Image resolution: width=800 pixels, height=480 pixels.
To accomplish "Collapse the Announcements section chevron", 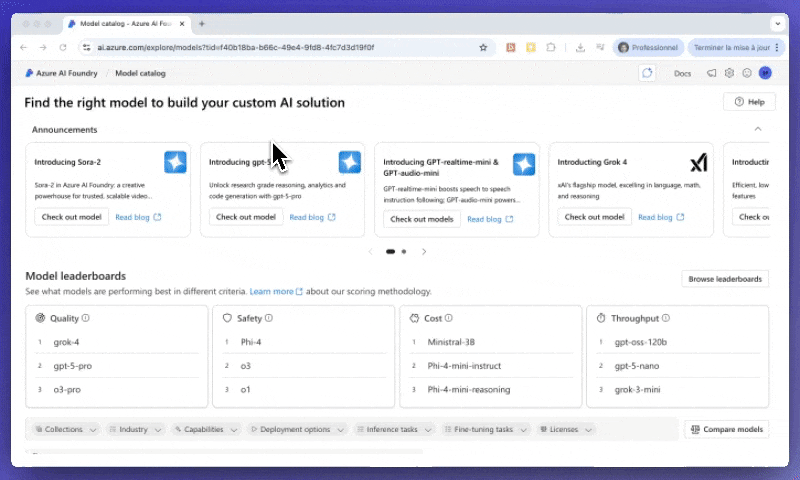I will pos(758,129).
